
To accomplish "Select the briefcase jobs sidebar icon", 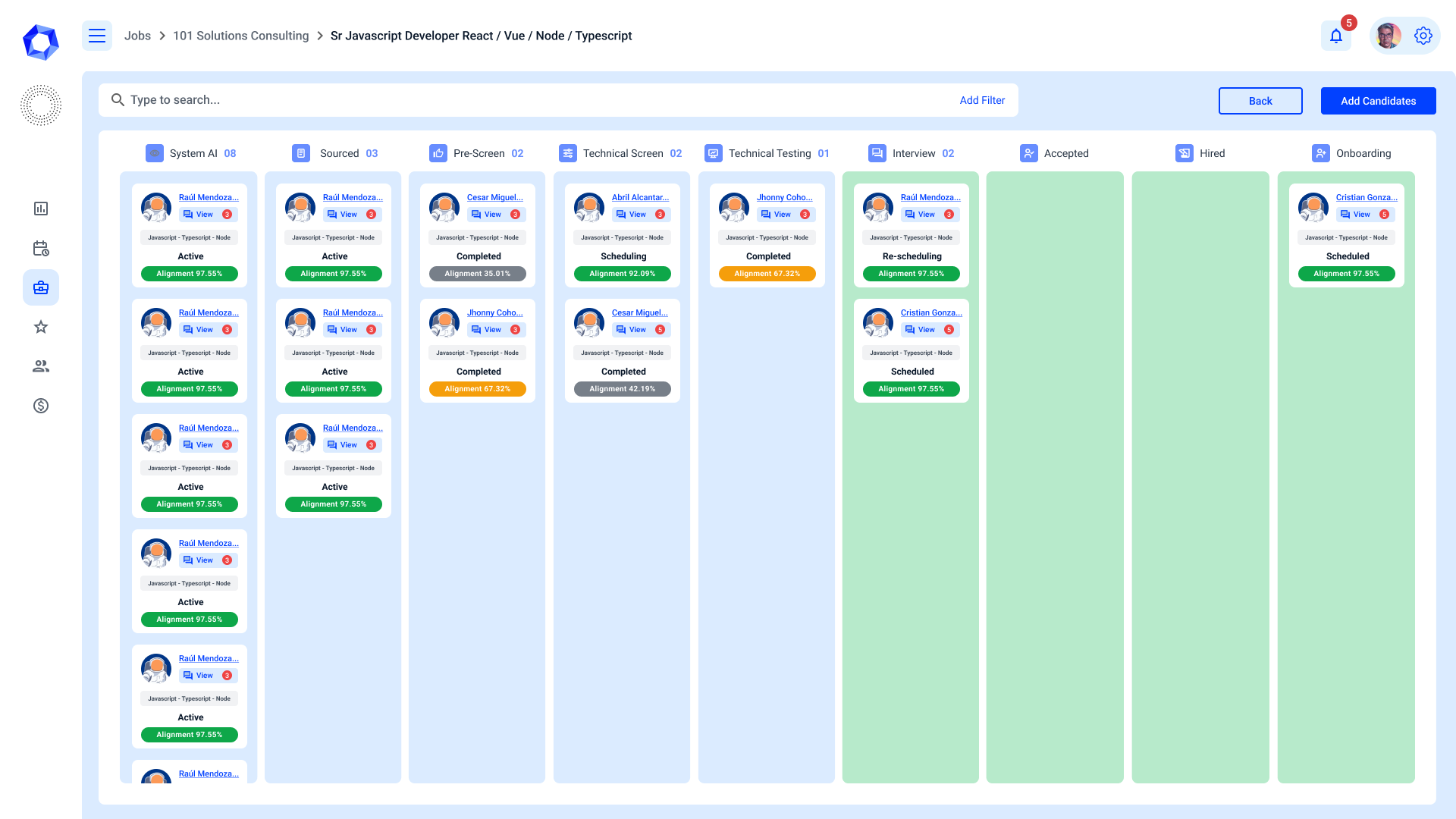I will (x=41, y=287).
